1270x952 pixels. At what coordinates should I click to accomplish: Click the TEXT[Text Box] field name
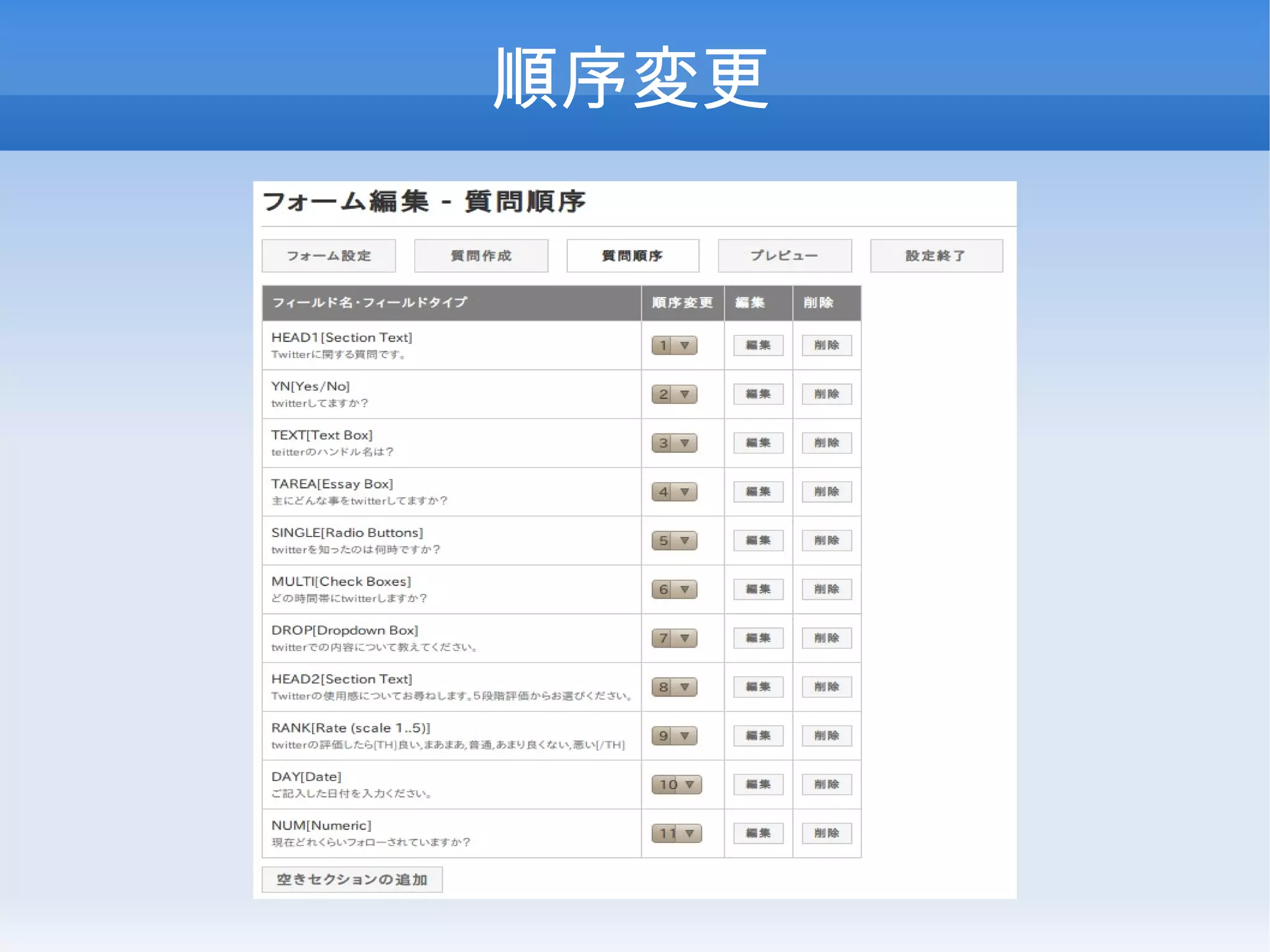(x=322, y=435)
